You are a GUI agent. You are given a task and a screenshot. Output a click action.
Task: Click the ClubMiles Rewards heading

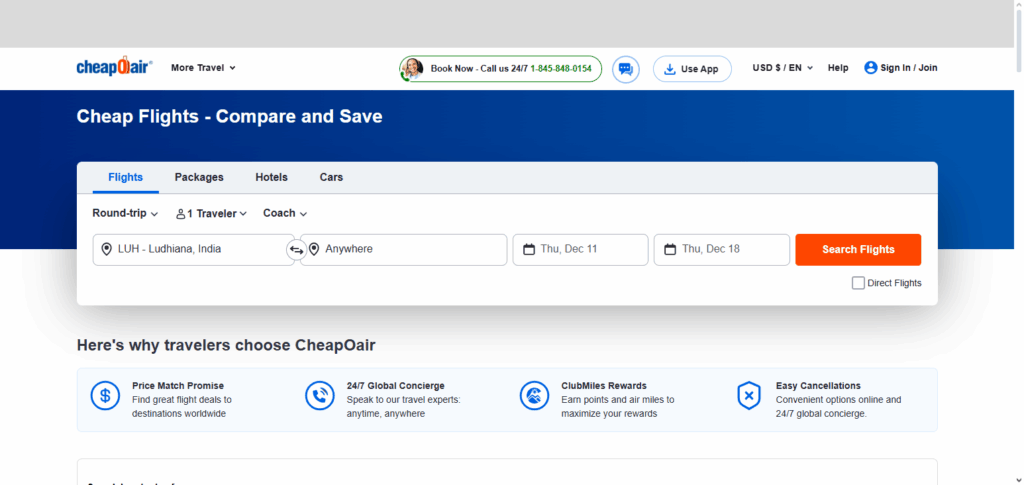tap(603, 386)
